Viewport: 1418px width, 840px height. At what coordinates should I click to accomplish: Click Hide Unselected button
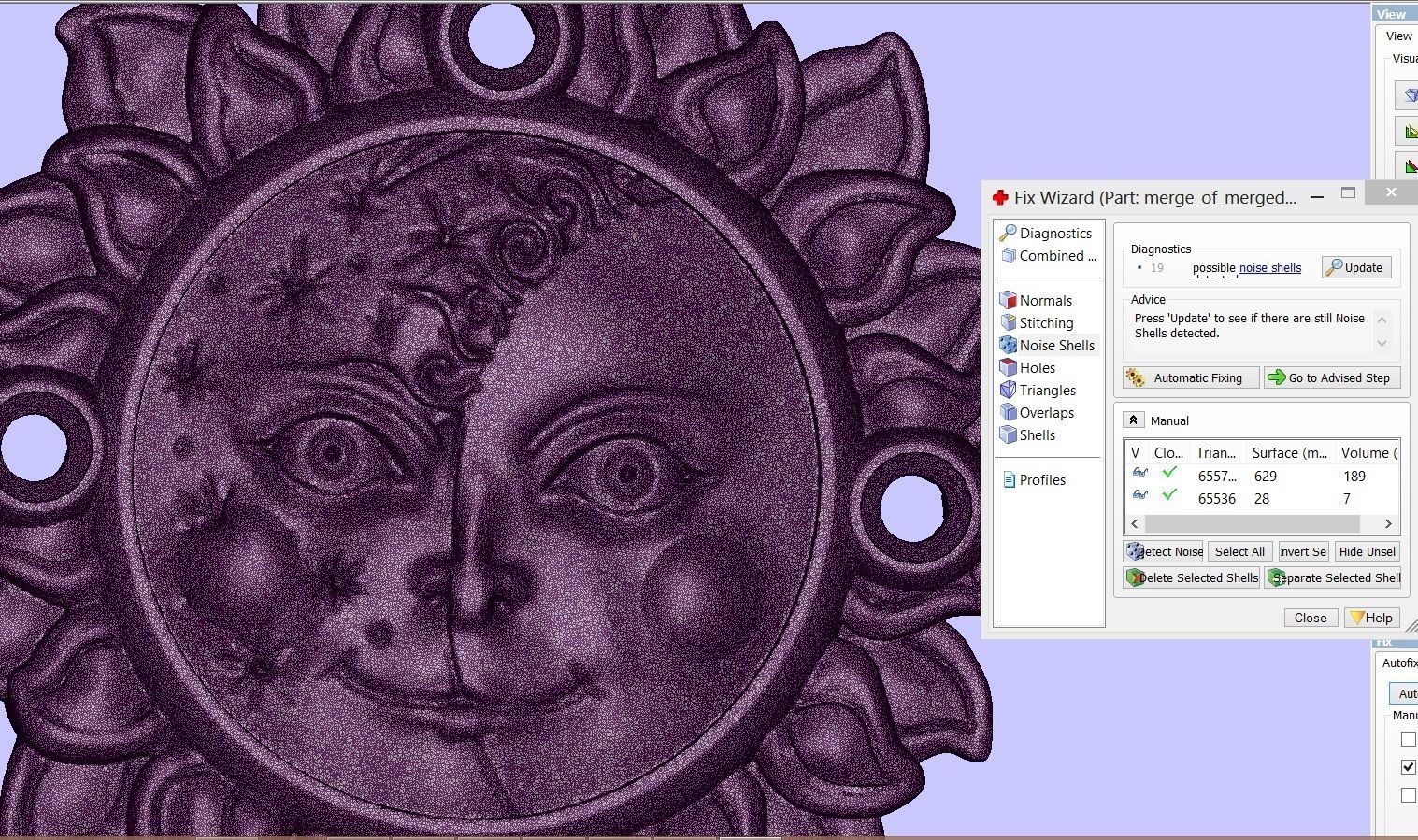tap(1367, 552)
